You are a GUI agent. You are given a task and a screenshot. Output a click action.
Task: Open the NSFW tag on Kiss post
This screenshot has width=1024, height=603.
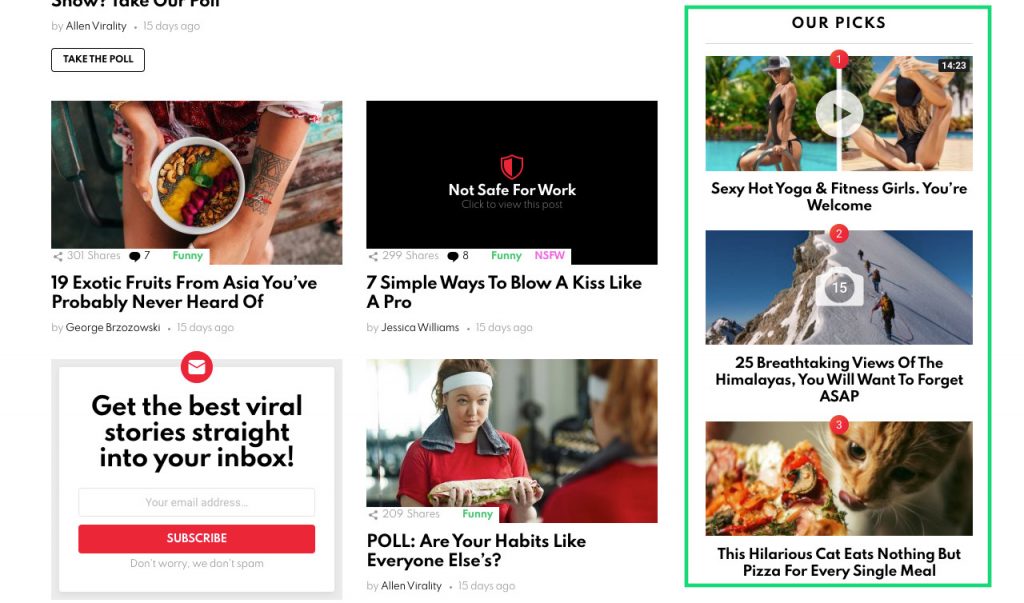tap(549, 255)
